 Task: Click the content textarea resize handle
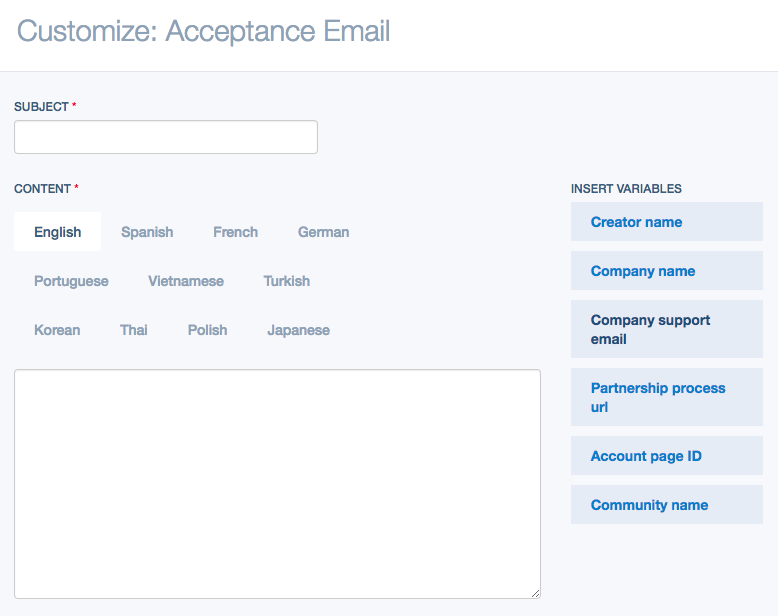[535, 593]
